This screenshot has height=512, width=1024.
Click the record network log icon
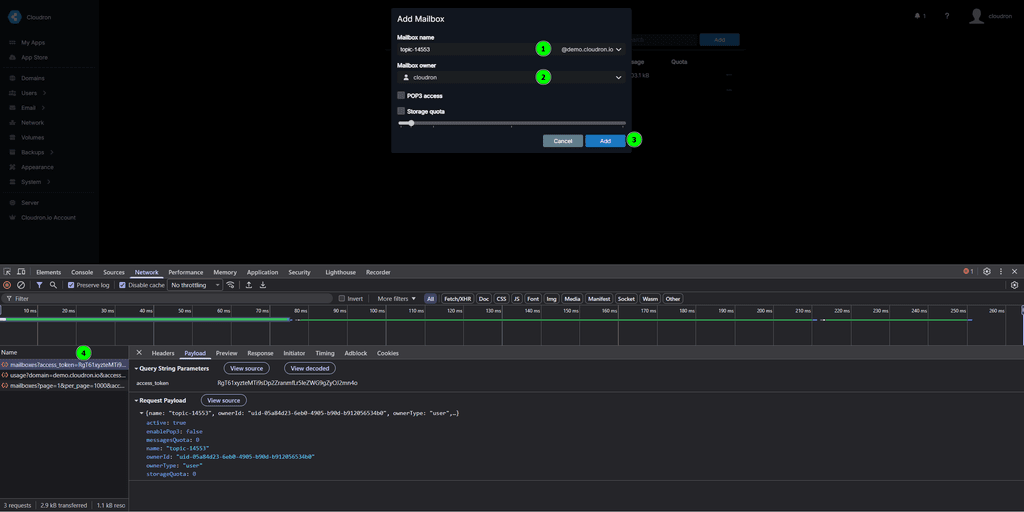click(x=7, y=285)
